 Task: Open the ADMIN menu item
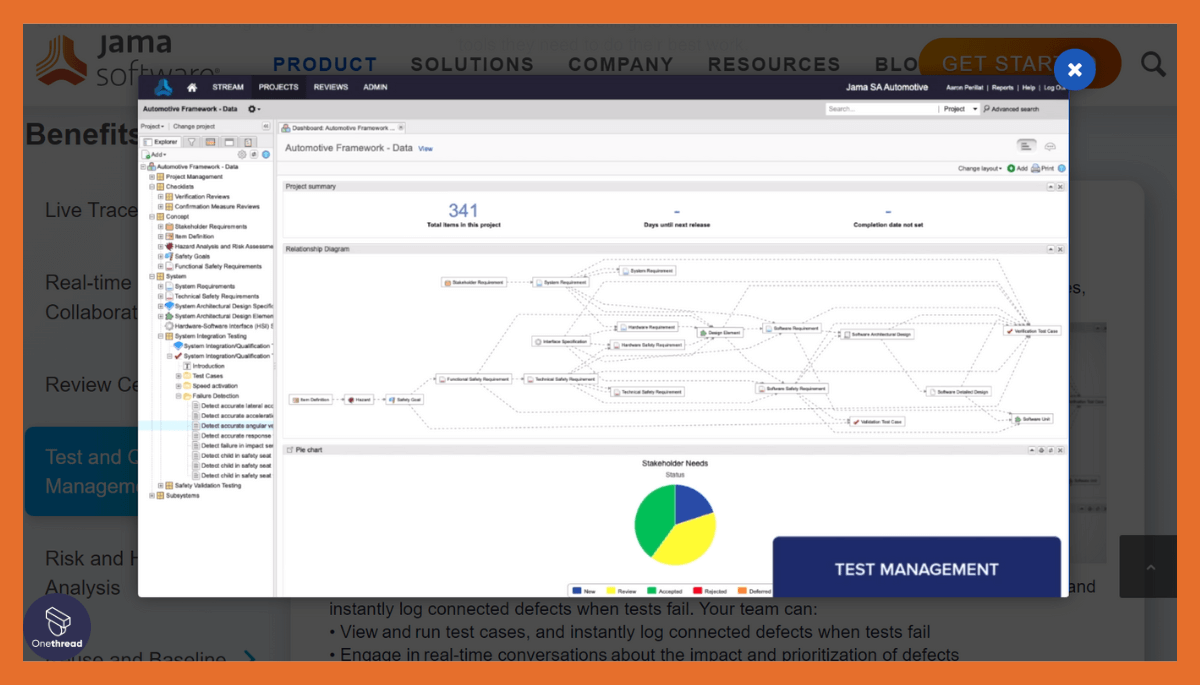[375, 88]
